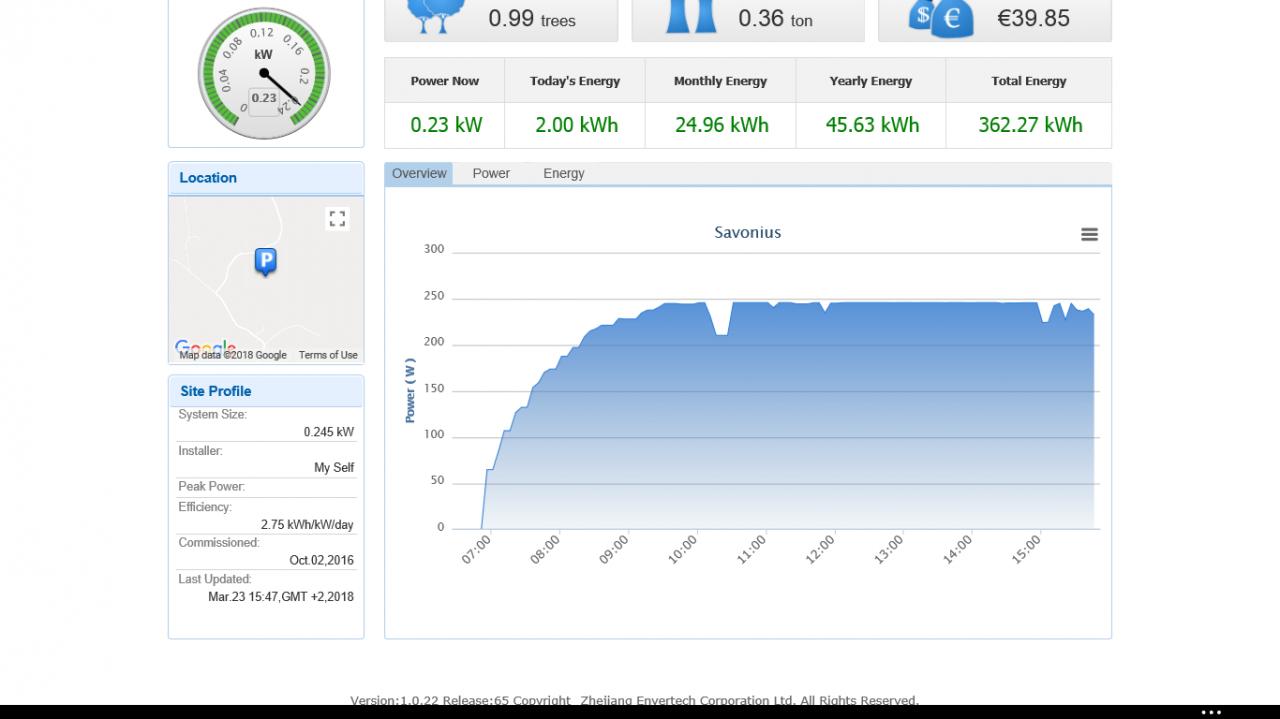
Task: Click the Today's Energy column header
Action: pyautogui.click(x=575, y=81)
